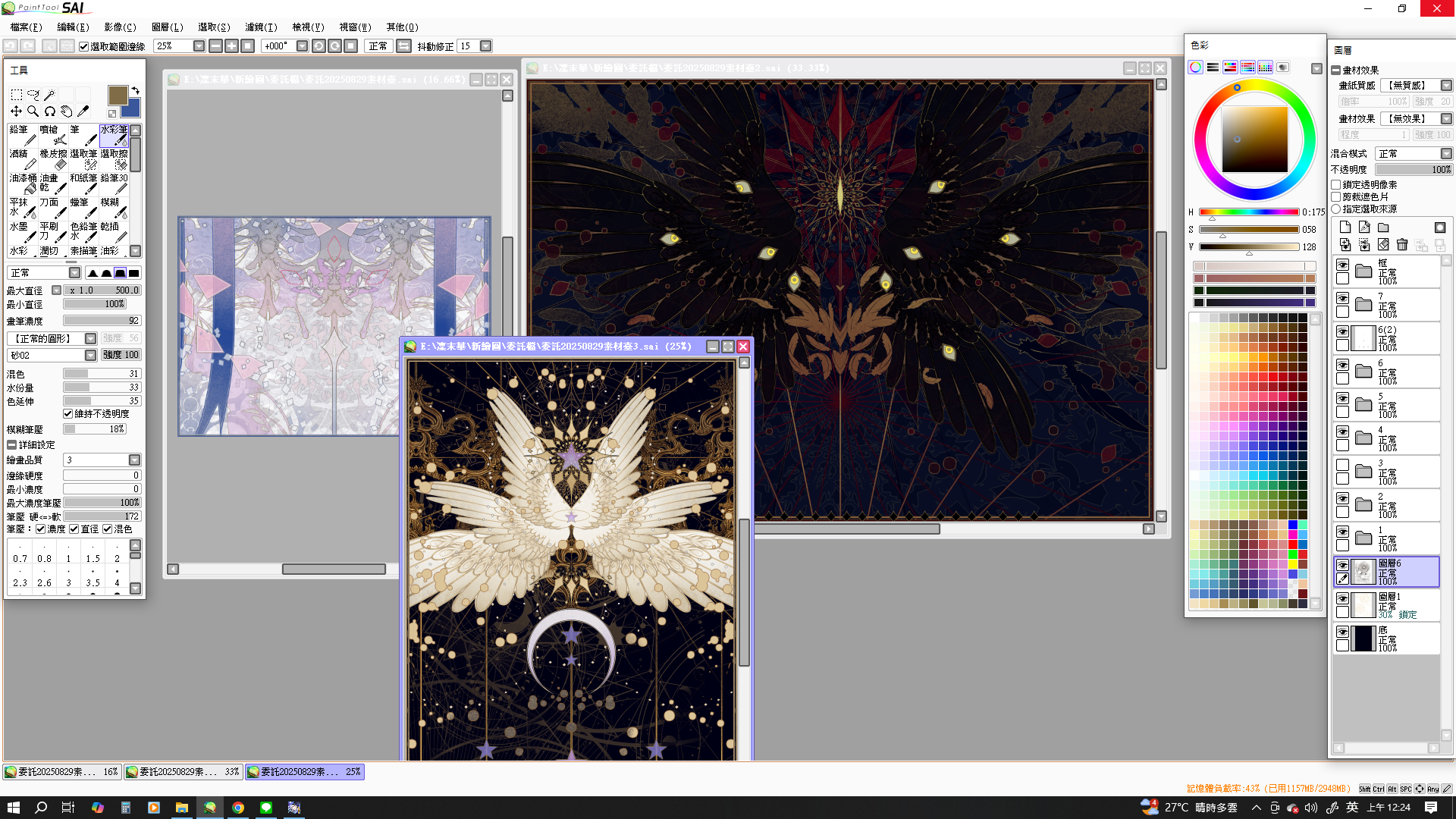The width and height of the screenshot is (1456, 819).
Task: Delete the selected layer trash icon
Action: tap(1402, 245)
